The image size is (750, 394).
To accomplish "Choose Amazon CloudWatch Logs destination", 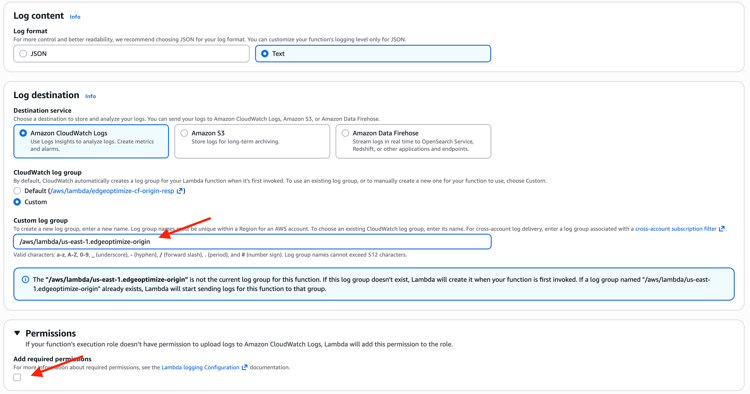I will point(91,141).
